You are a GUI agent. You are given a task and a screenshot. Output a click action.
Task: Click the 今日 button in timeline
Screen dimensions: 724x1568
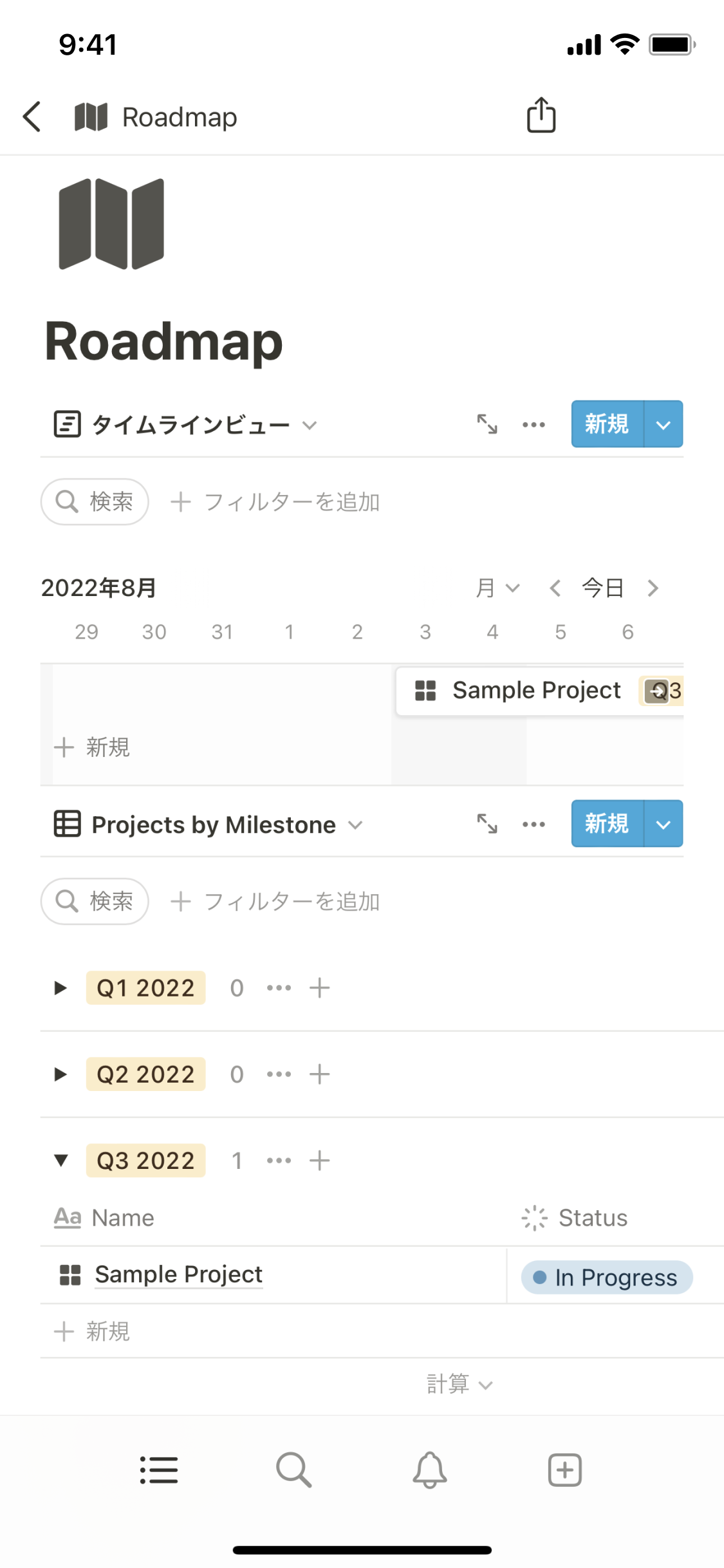pyautogui.click(x=603, y=588)
